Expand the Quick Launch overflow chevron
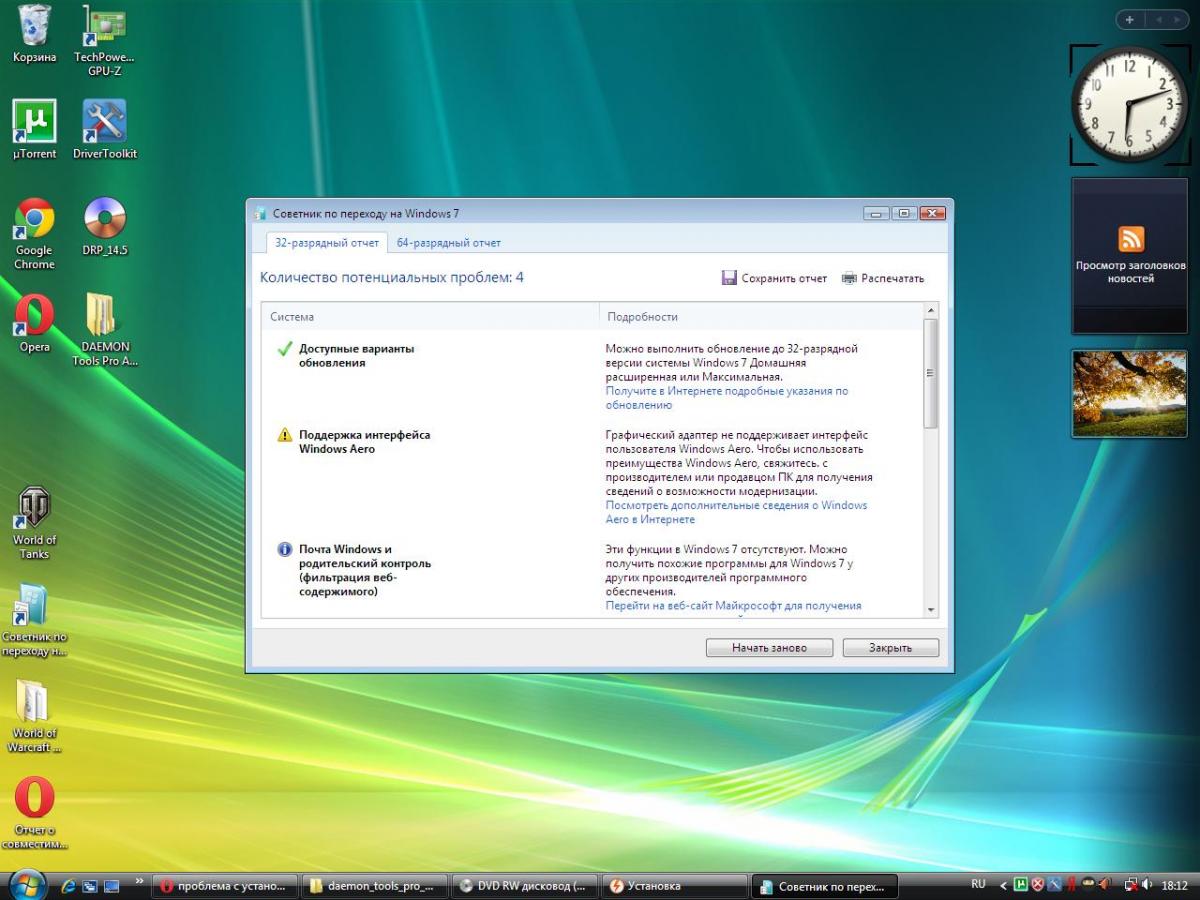Viewport: 1200px width, 900px height. (x=139, y=883)
